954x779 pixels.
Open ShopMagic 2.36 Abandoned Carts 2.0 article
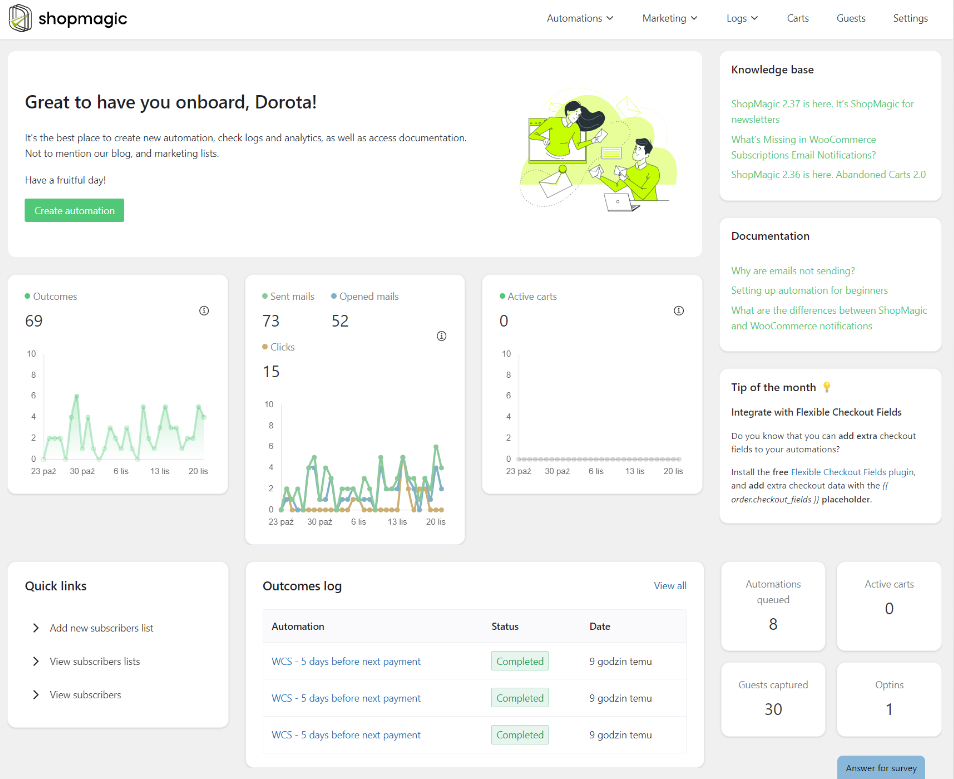tap(828, 175)
